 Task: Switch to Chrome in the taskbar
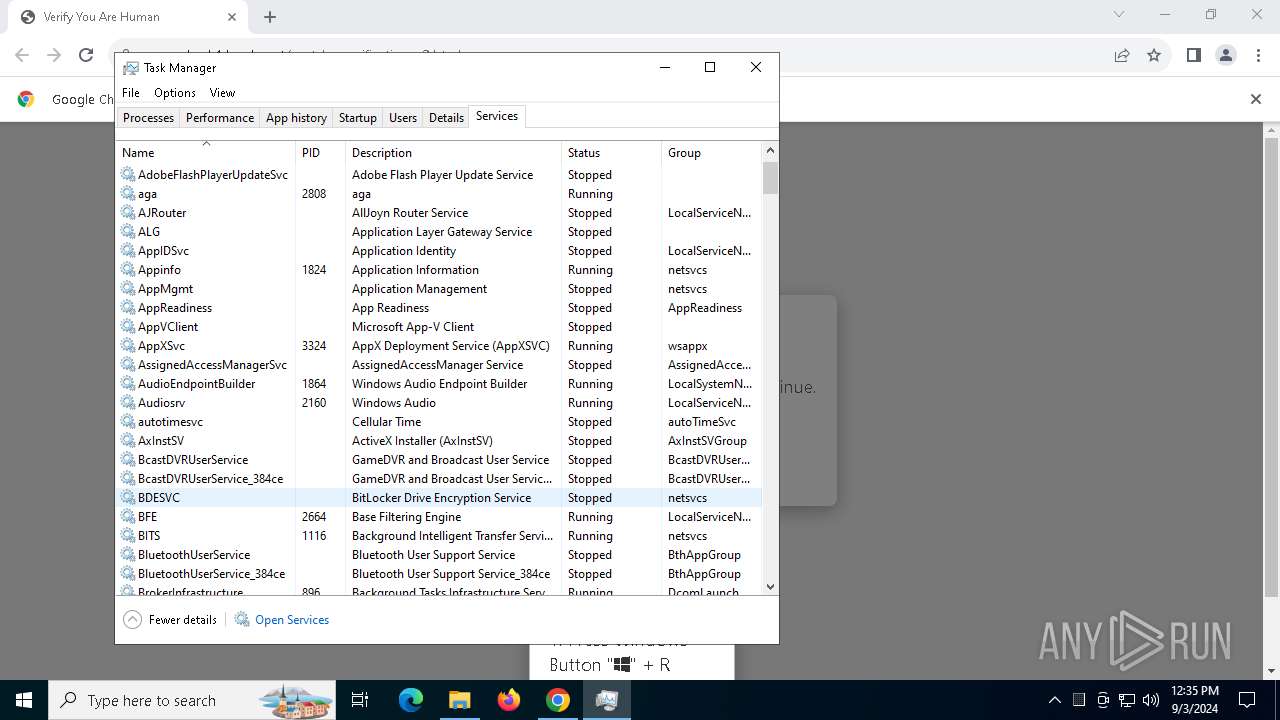[558, 700]
